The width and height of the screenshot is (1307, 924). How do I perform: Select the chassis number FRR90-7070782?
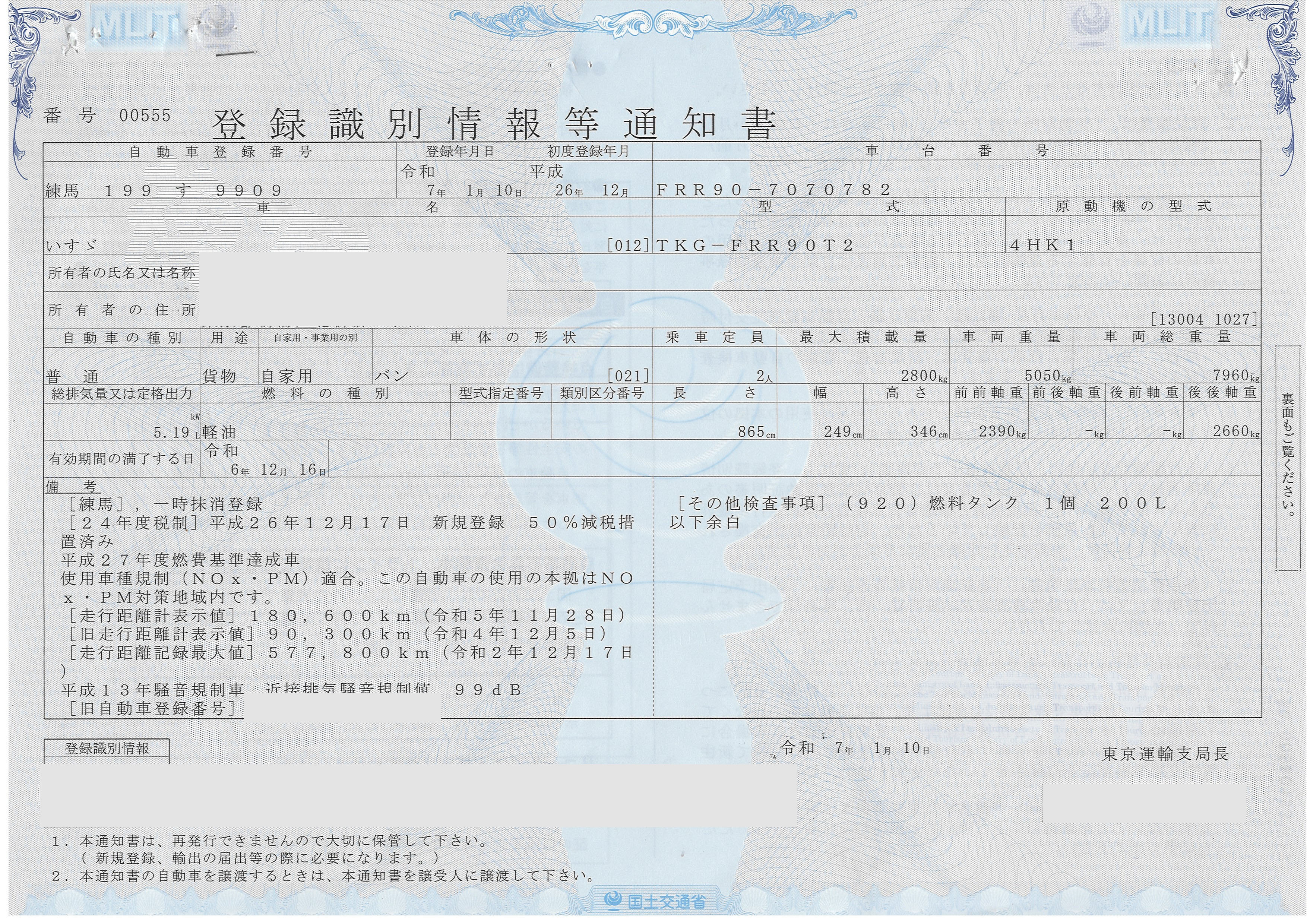[773, 190]
